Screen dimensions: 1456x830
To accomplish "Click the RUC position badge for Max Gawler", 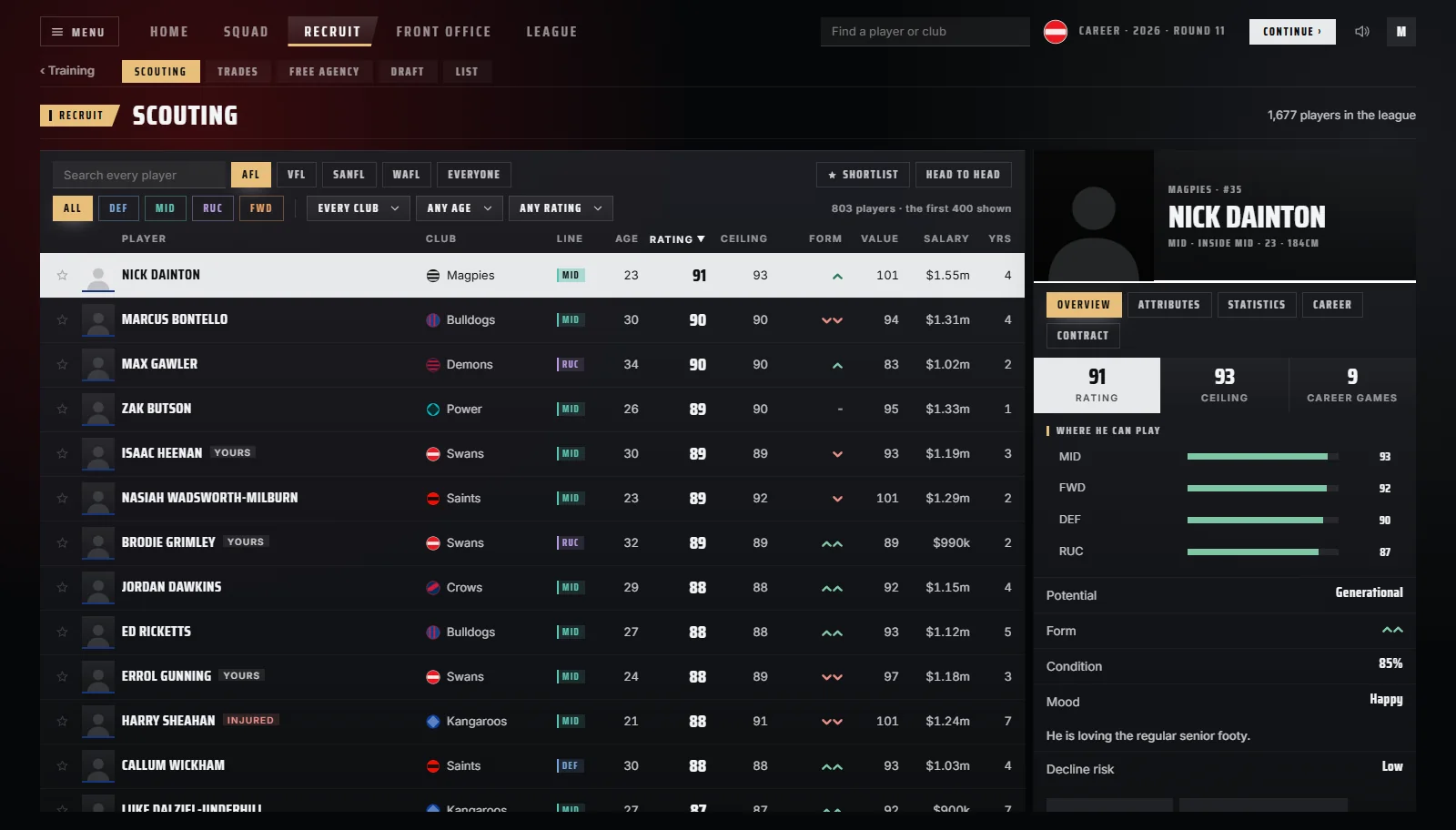I will (571, 365).
